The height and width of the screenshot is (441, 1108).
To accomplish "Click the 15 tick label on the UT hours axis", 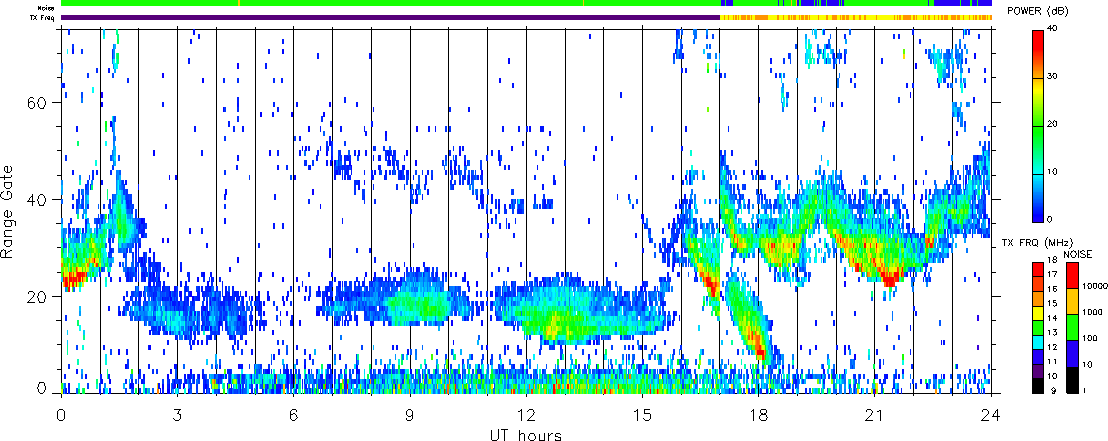I will [x=642, y=415].
